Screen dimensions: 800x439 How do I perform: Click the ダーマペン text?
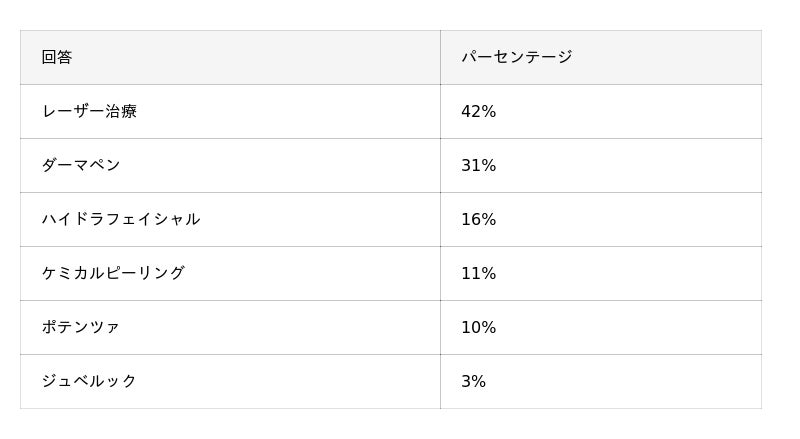81,165
